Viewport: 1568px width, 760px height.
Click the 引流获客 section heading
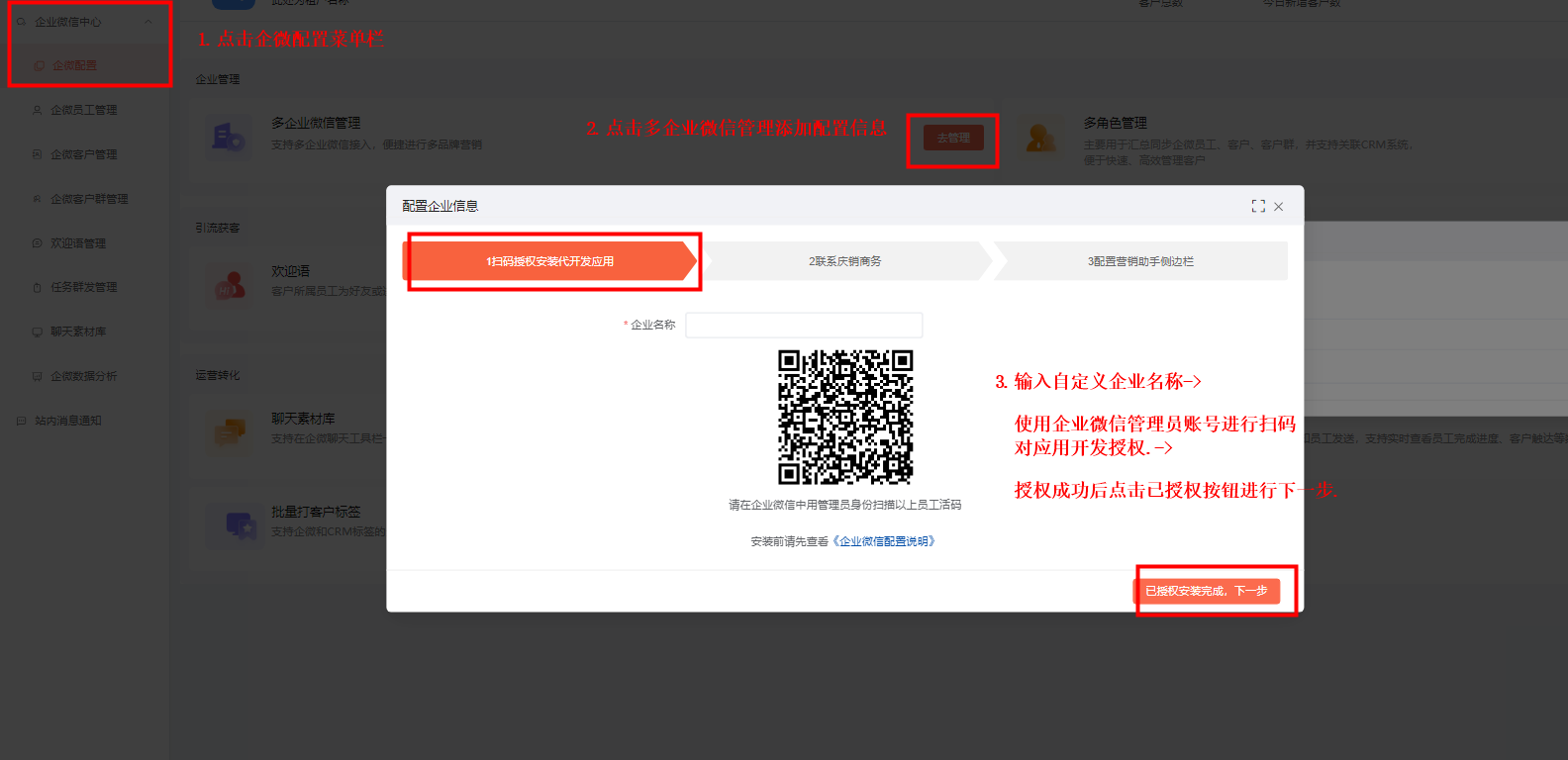point(218,228)
